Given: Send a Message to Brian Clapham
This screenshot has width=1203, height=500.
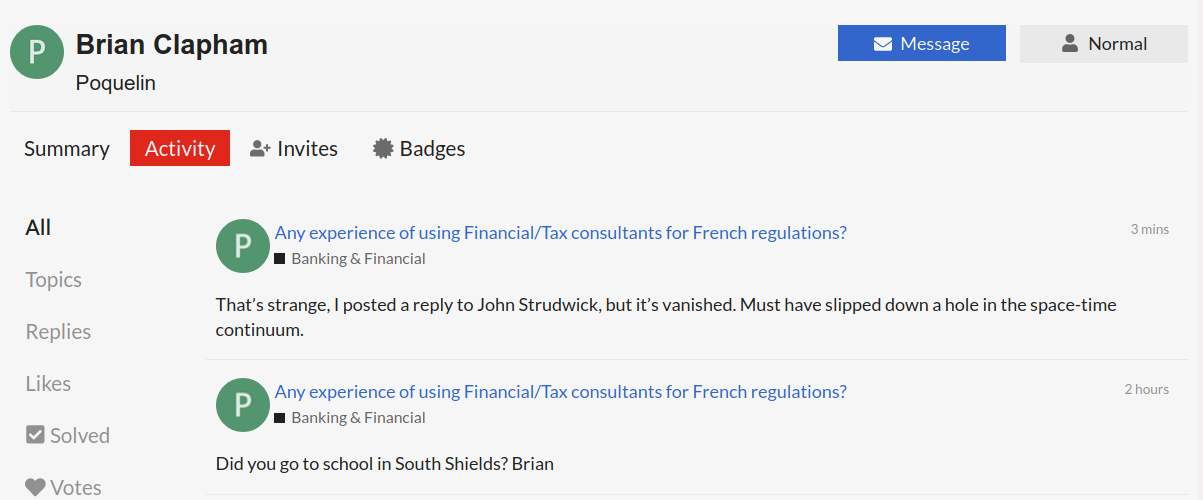Looking at the screenshot, I should click(x=922, y=44).
